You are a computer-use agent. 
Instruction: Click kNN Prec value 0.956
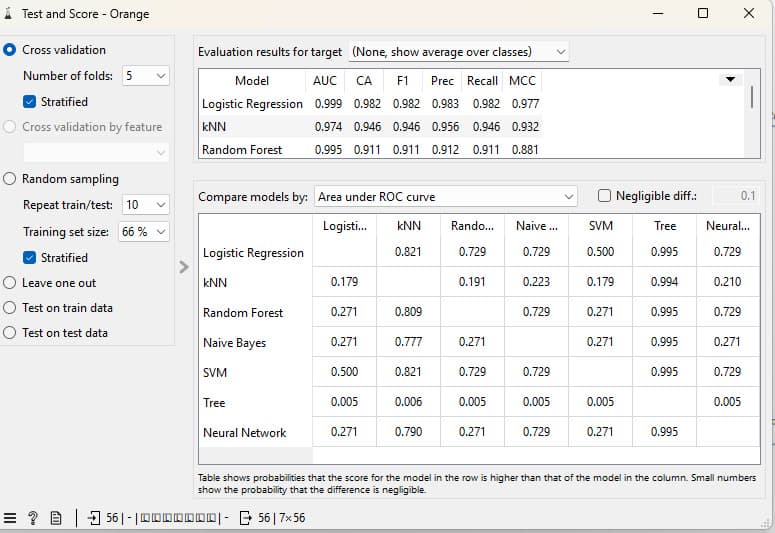pos(445,127)
